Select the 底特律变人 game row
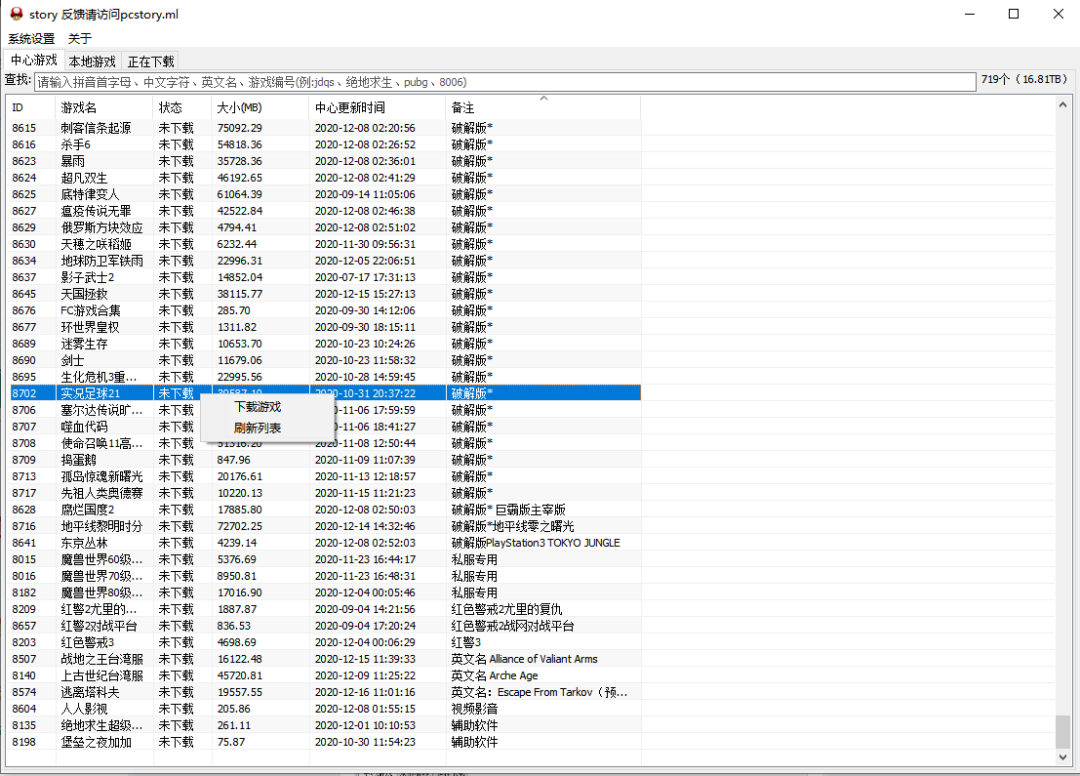 (x=324, y=194)
